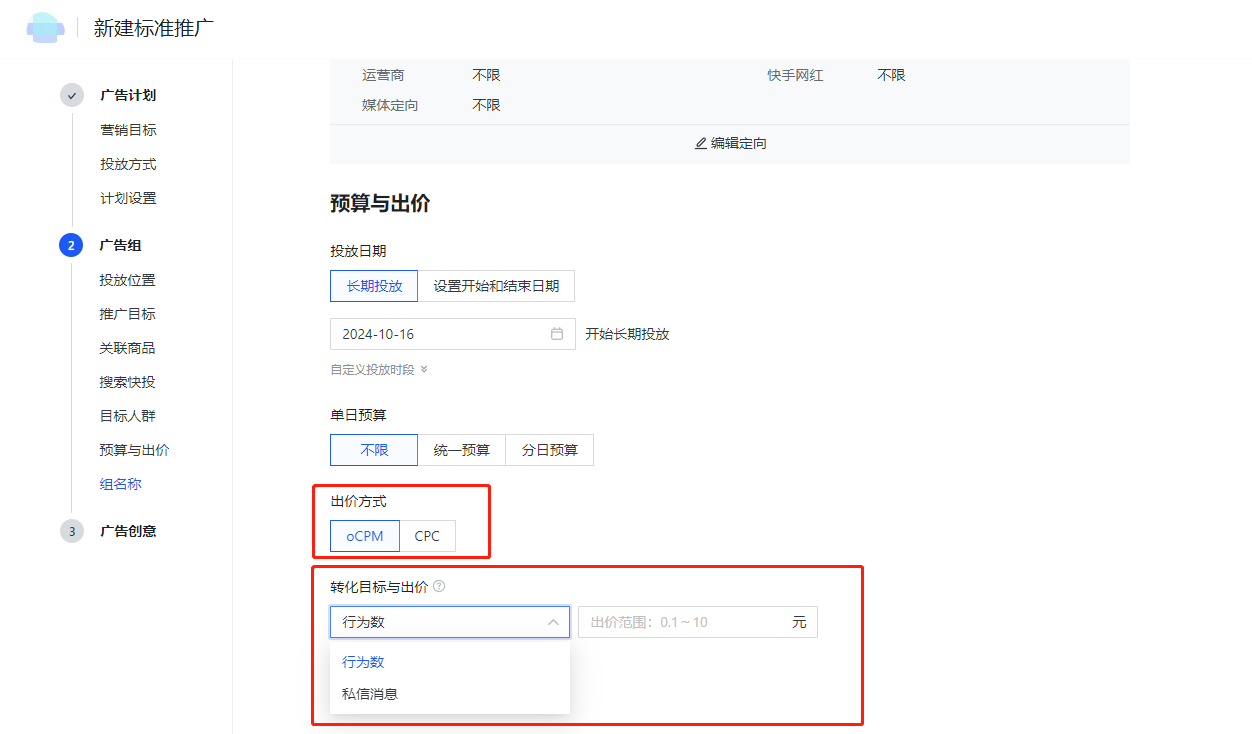Click the step 3 circle beside 广告创意
Screen dimensions: 1252x734
click(x=71, y=531)
